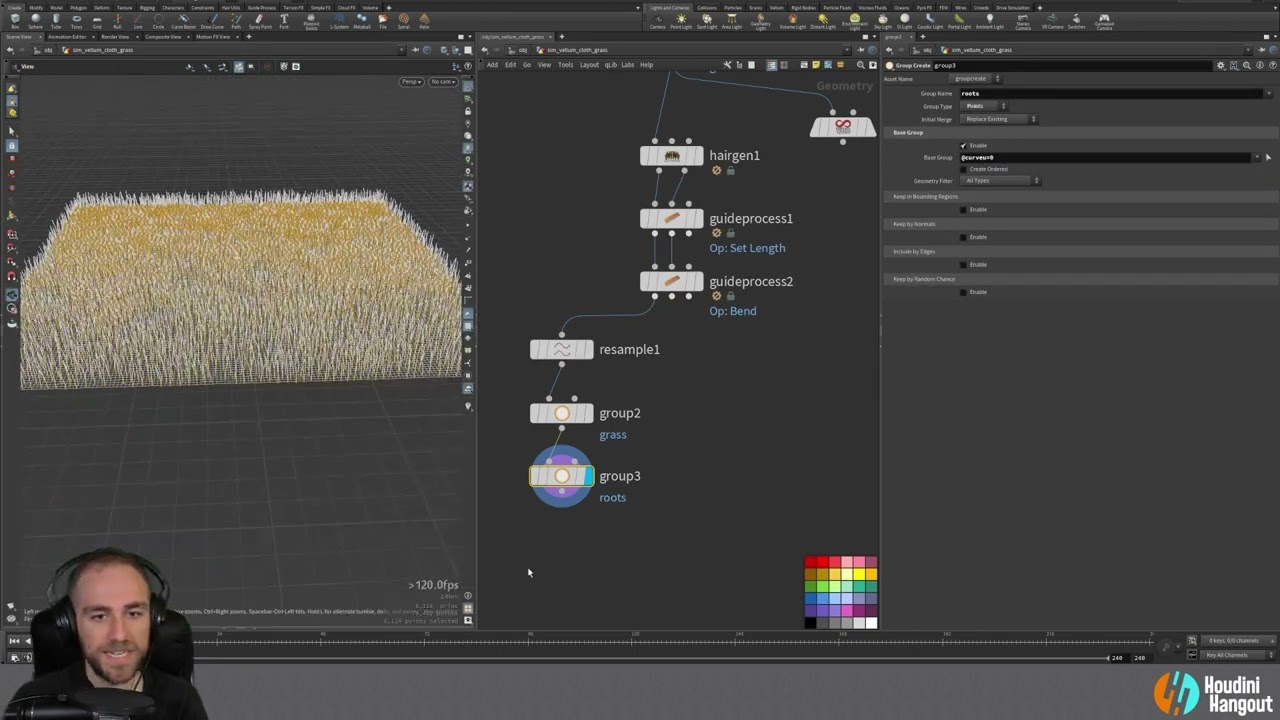
Task: Open the Group Name field dropdown arrow
Action: coord(1270,93)
